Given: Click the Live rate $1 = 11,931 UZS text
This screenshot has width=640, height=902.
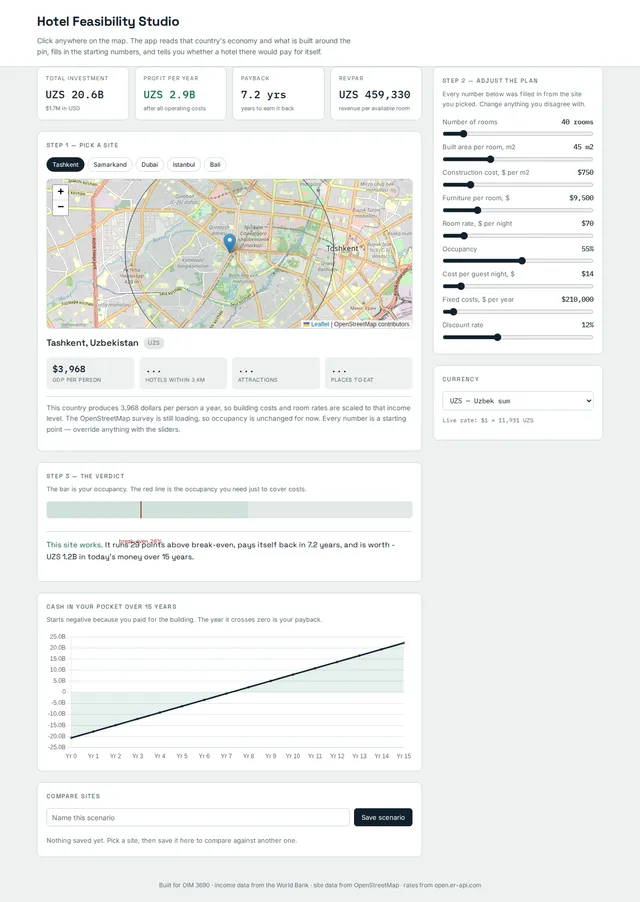Looking at the screenshot, I should (488, 421).
